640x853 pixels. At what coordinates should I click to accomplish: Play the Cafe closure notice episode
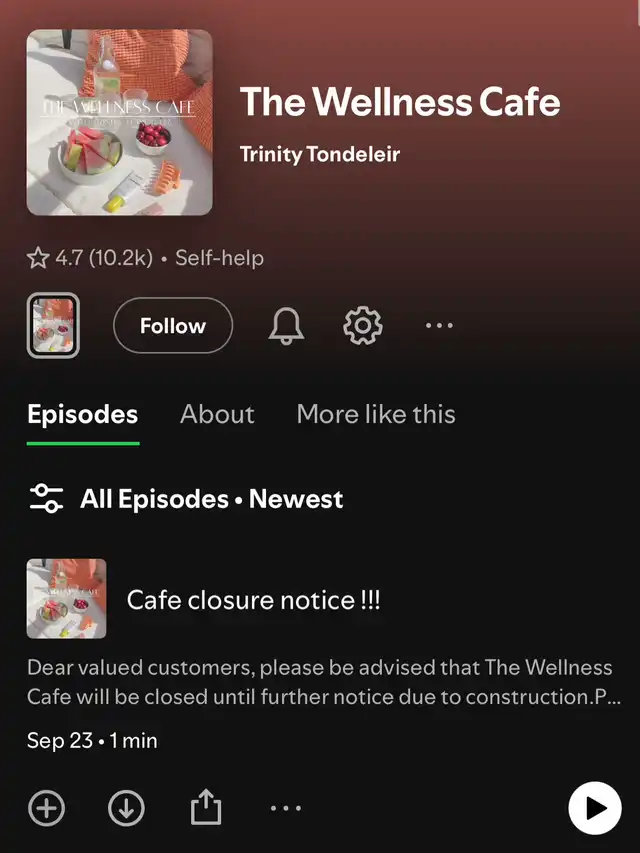595,808
